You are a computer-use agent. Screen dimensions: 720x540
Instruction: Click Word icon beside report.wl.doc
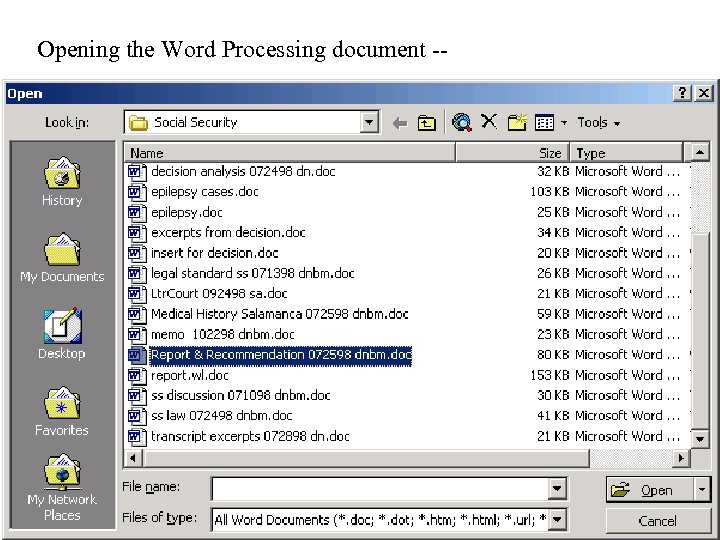point(136,376)
